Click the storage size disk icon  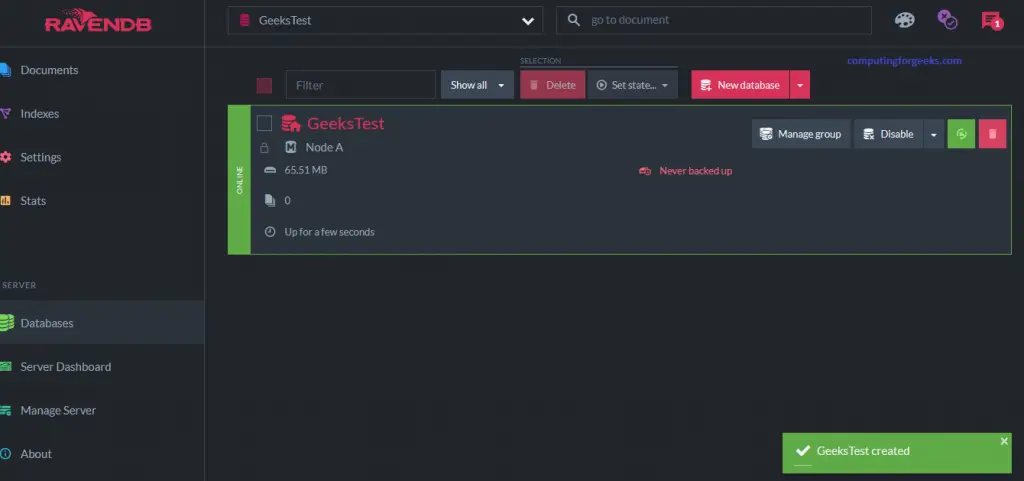[270, 170]
